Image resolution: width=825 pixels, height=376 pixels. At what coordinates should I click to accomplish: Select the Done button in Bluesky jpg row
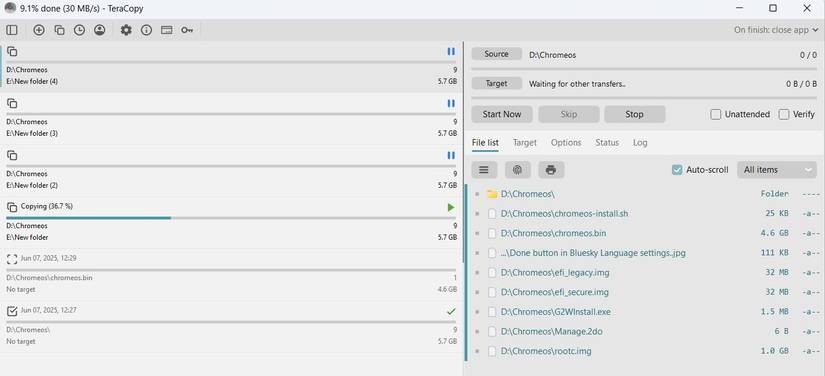pyautogui.click(x=646, y=253)
